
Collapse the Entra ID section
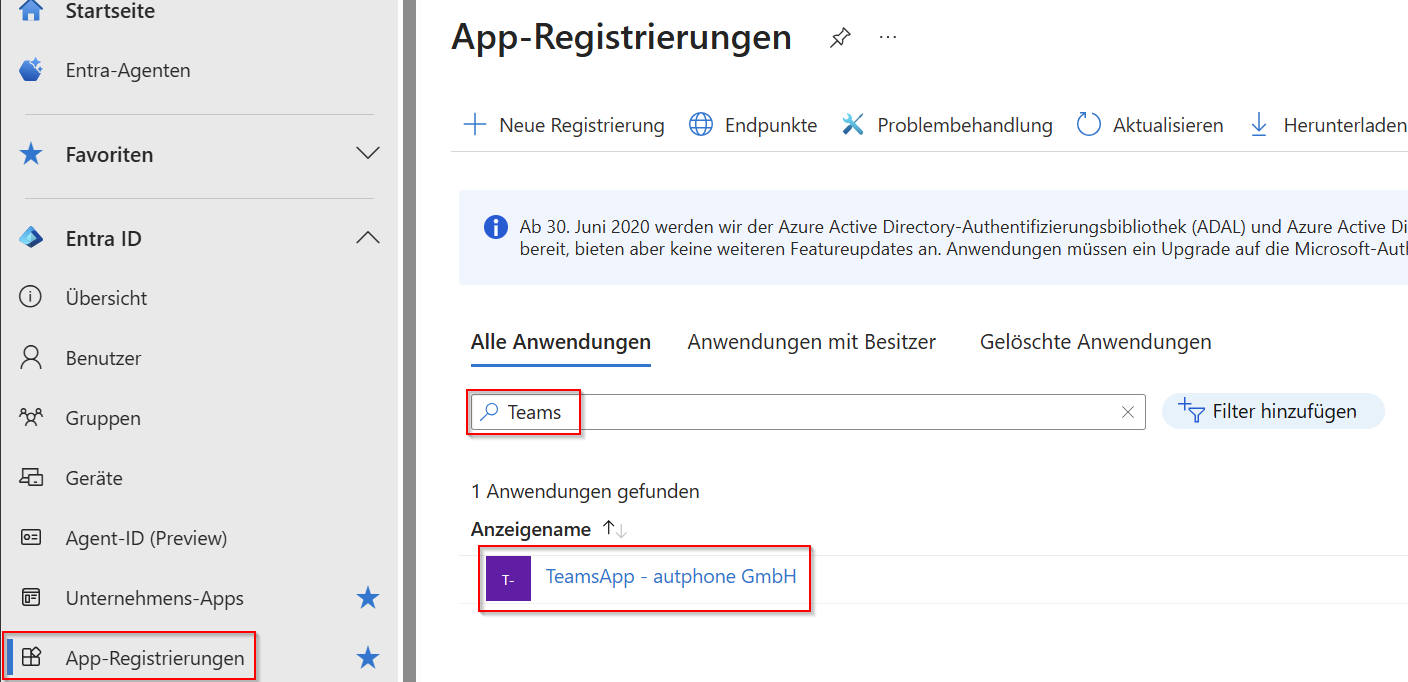[368, 238]
